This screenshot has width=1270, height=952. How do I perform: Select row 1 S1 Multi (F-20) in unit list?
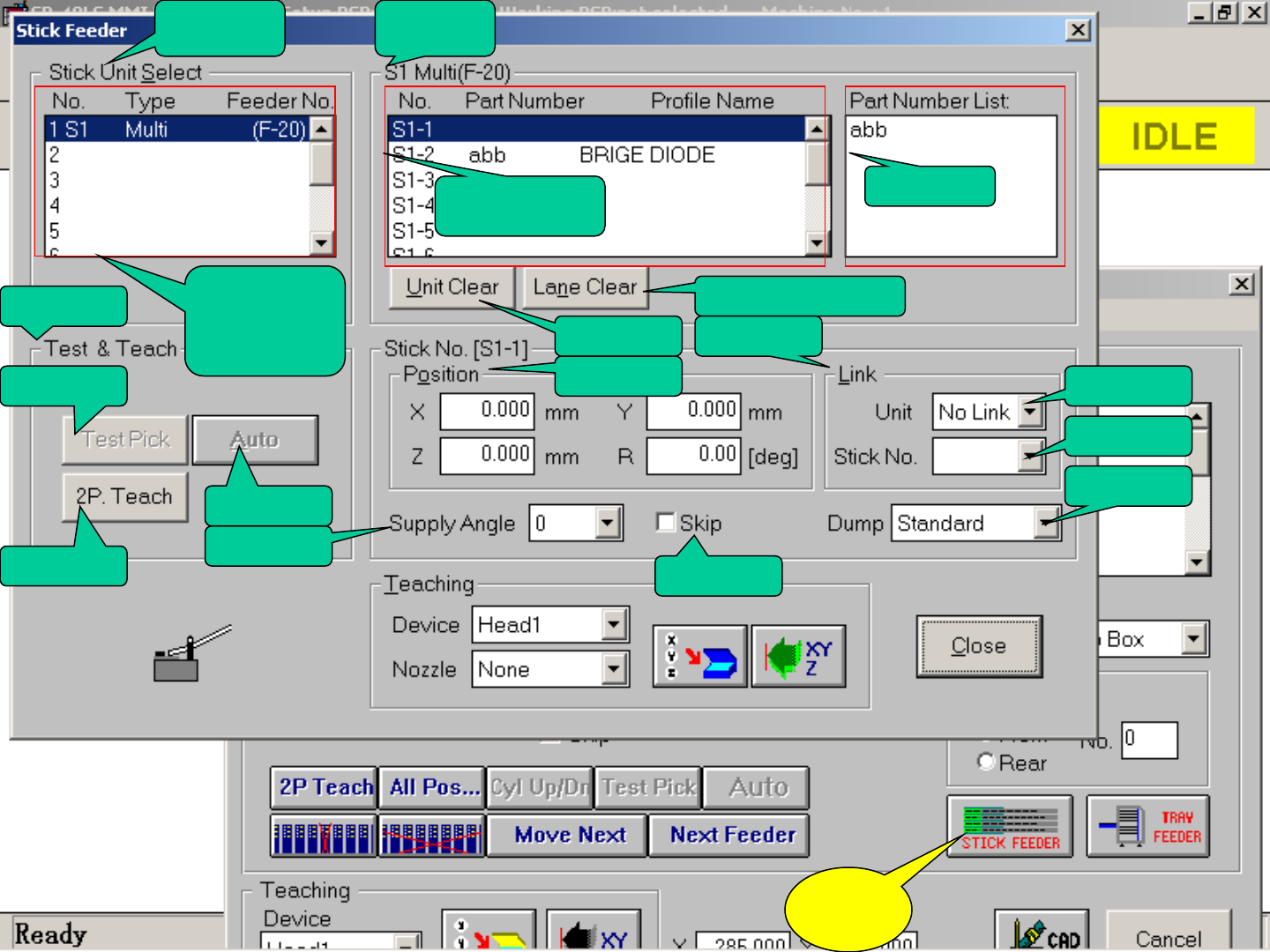click(x=177, y=130)
